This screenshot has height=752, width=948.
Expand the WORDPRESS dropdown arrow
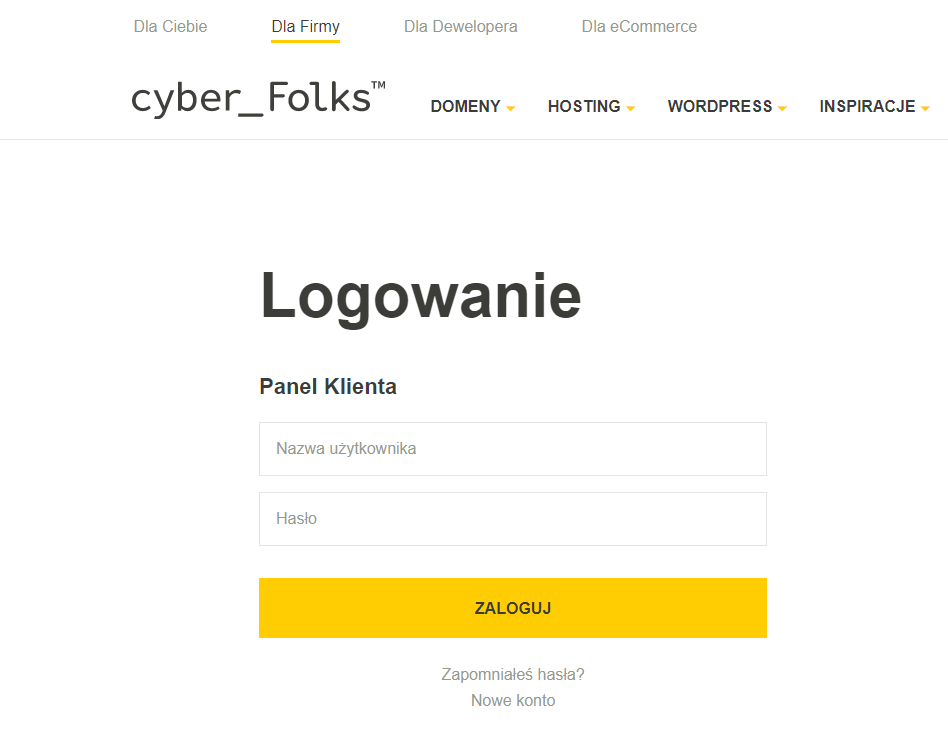[782, 109]
